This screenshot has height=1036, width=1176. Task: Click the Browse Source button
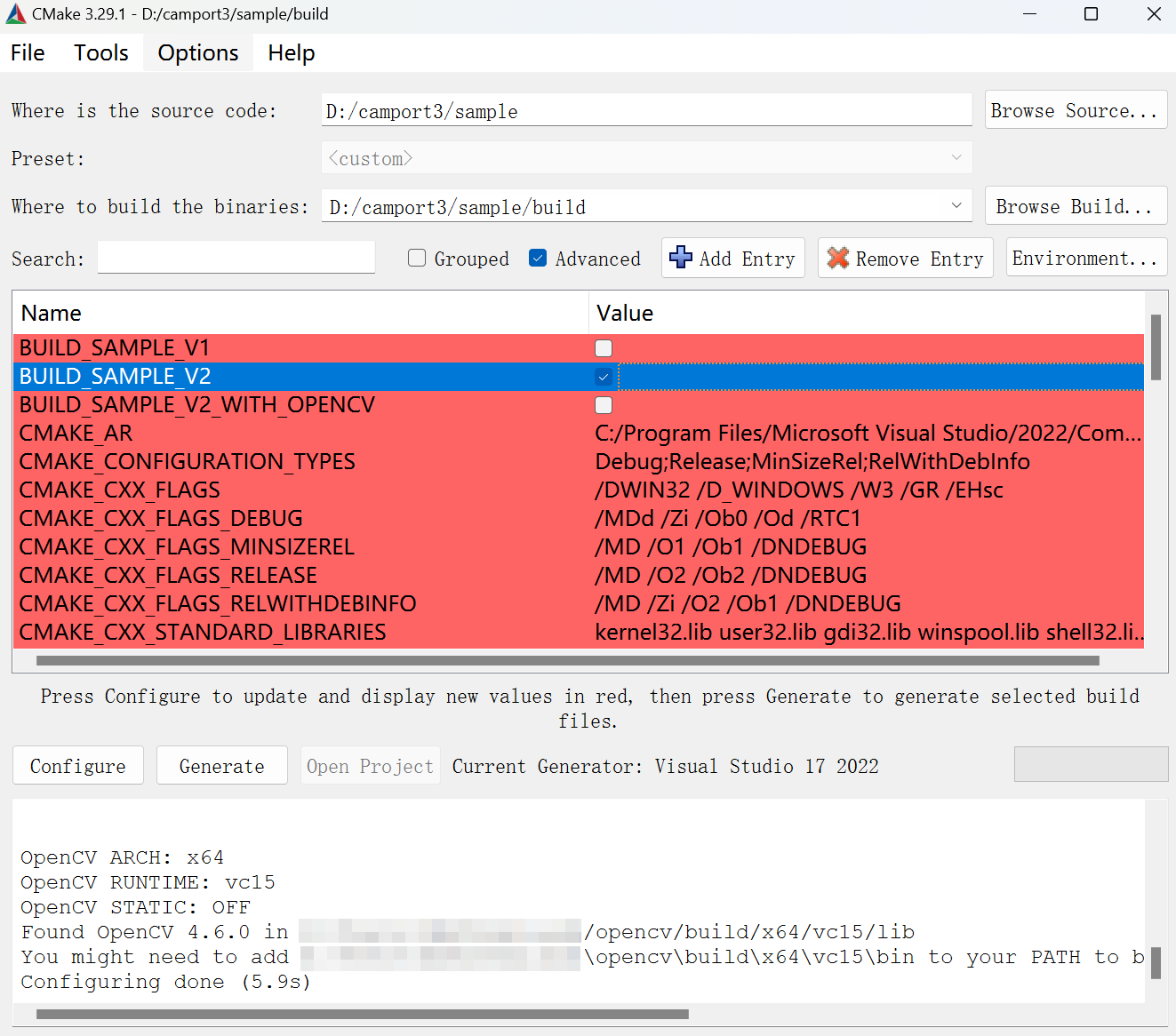(1076, 110)
